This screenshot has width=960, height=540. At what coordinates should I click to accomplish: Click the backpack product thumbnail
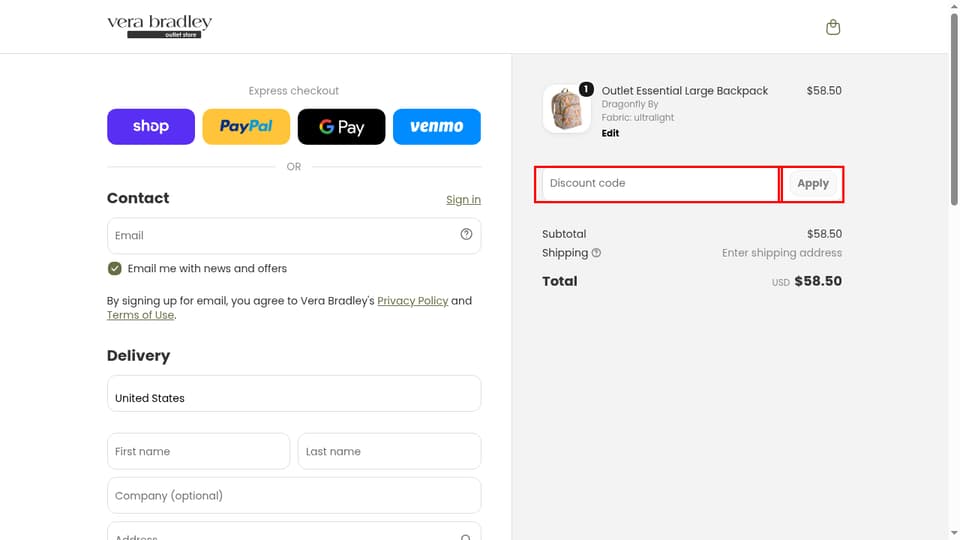point(566,109)
